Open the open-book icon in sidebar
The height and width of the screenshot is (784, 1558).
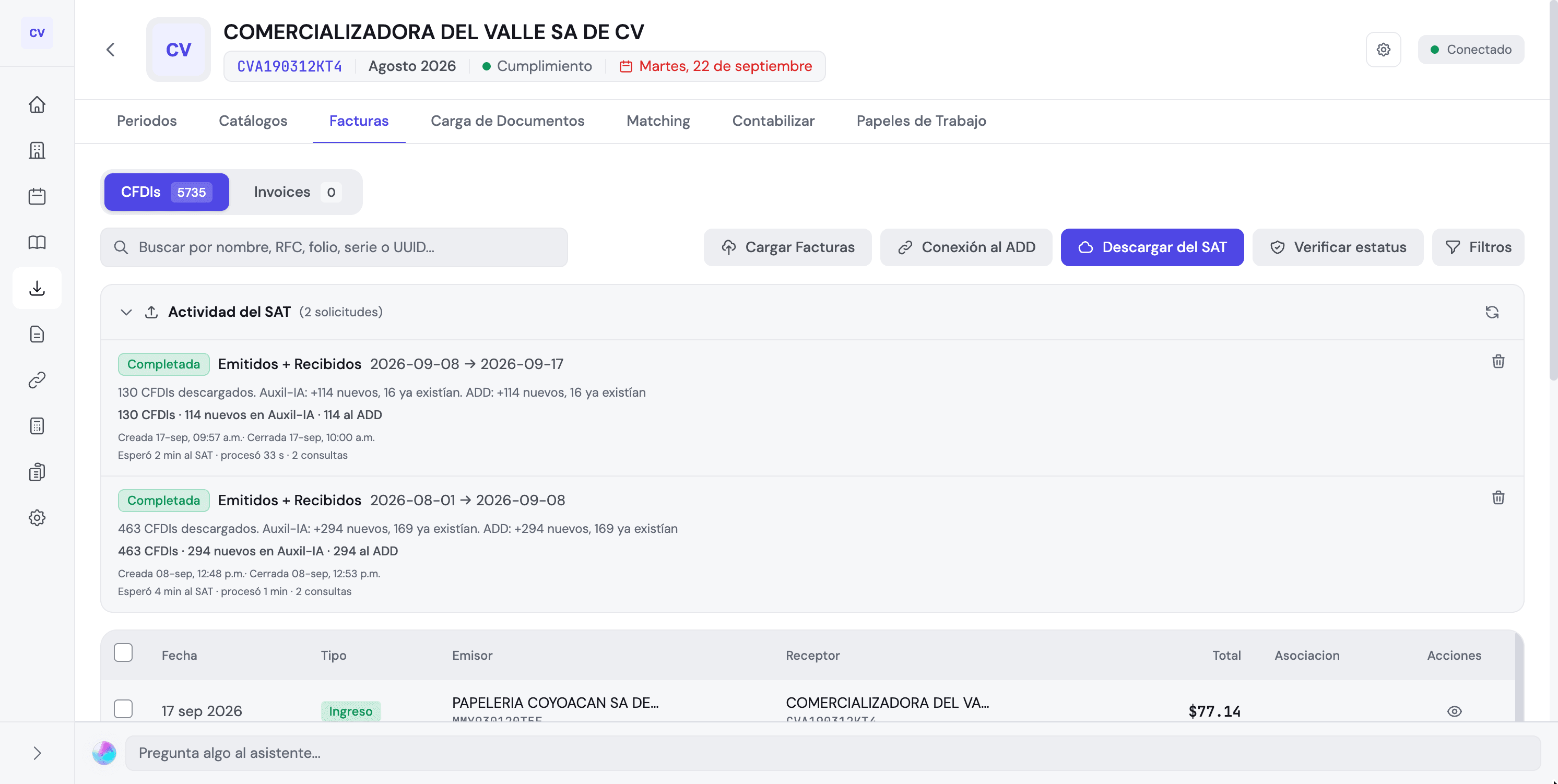click(37, 242)
